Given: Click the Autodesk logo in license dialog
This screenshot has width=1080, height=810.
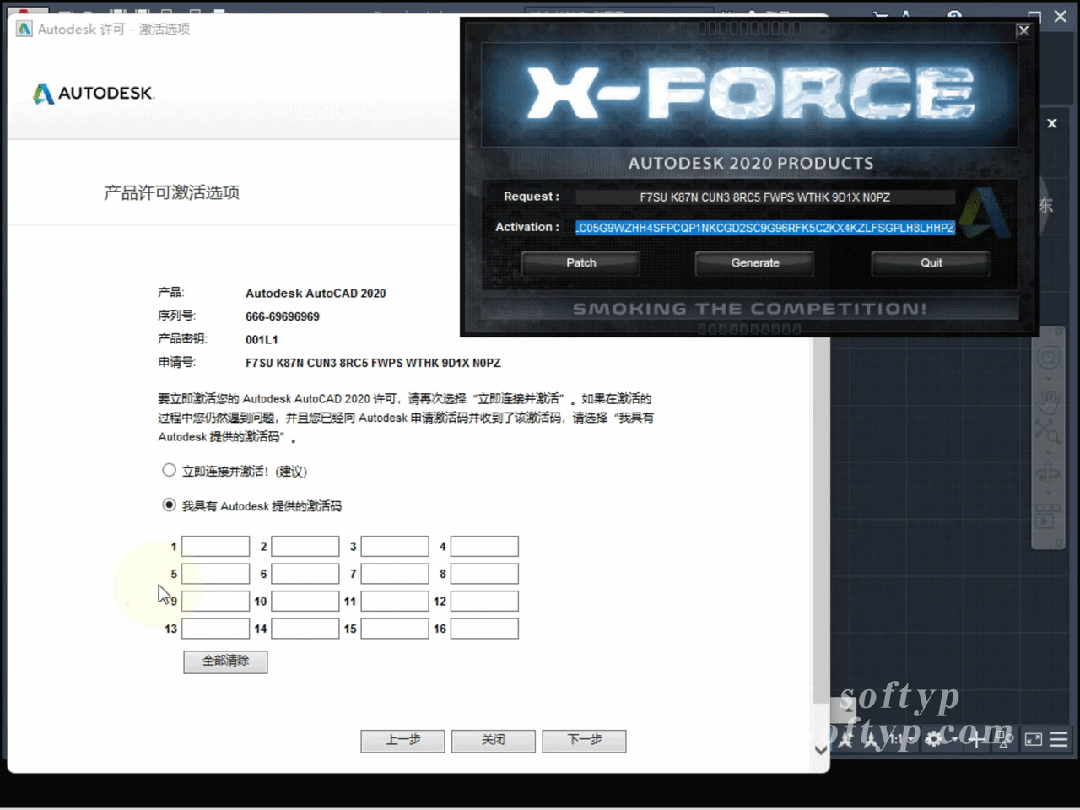Looking at the screenshot, I should [94, 93].
